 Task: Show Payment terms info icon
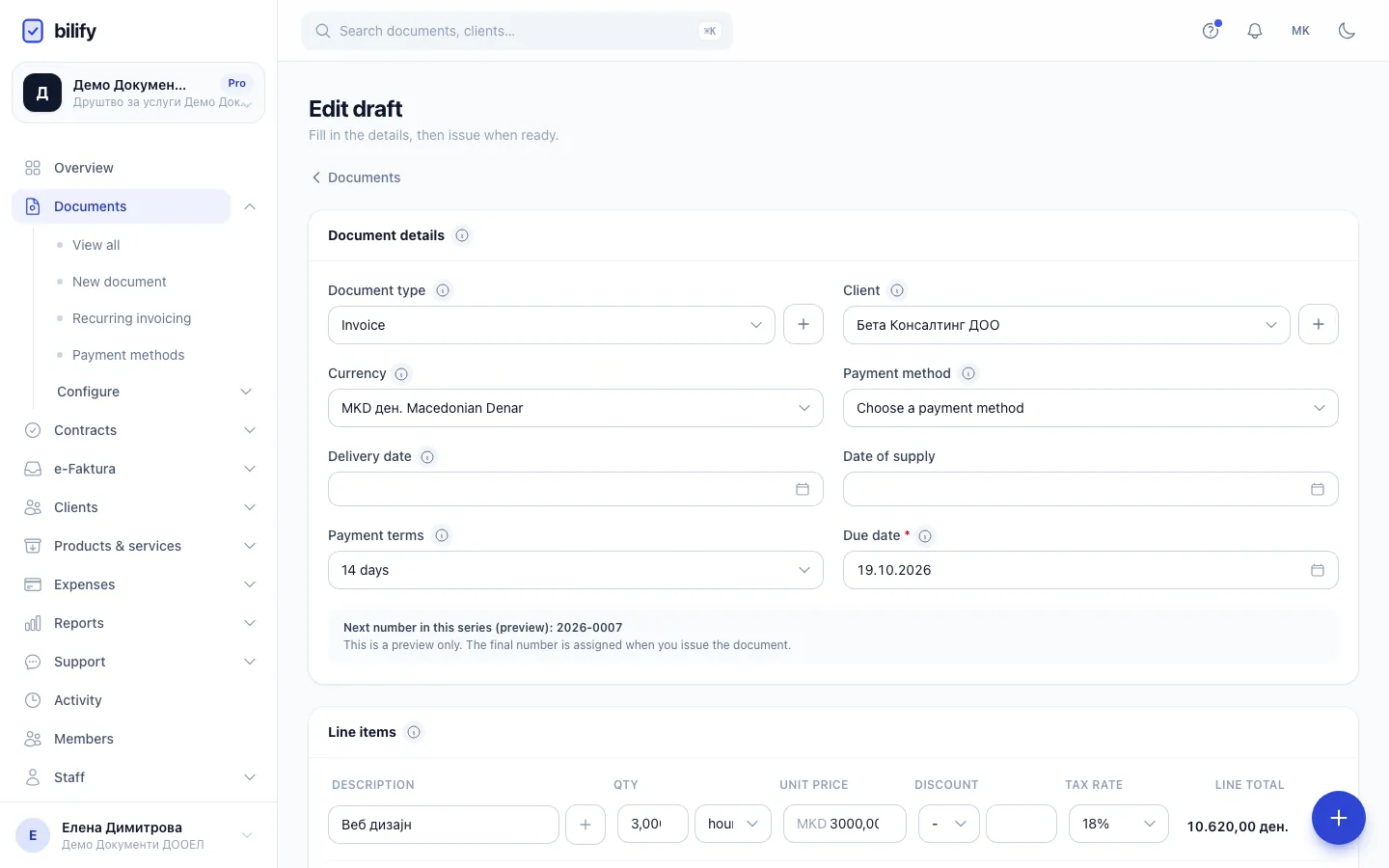(x=442, y=536)
